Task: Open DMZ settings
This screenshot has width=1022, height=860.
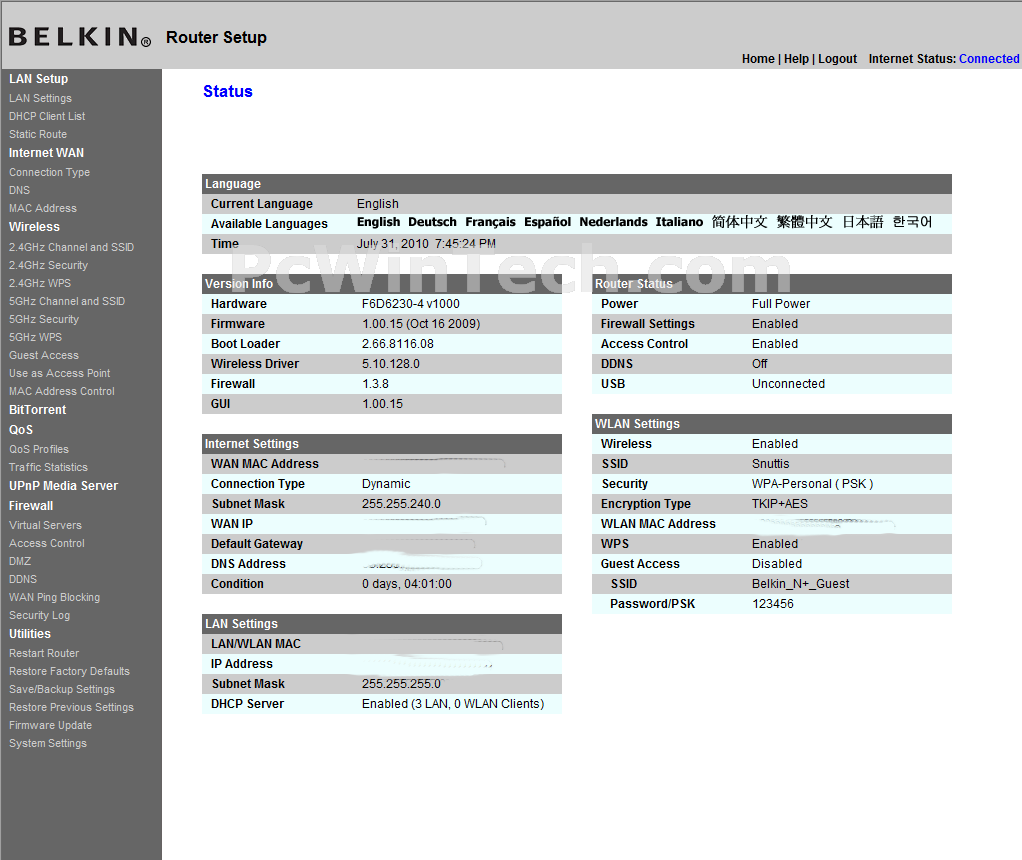Action: click(20, 561)
